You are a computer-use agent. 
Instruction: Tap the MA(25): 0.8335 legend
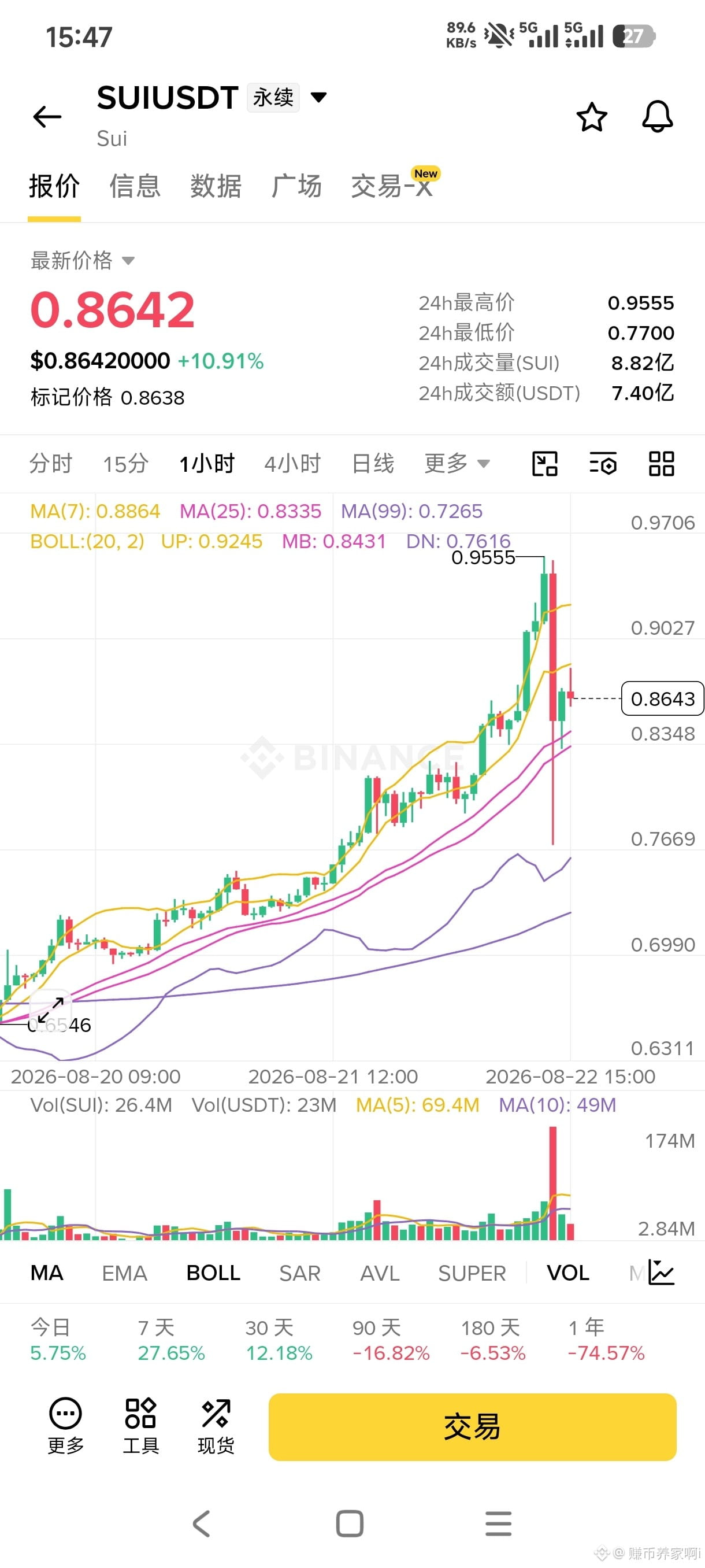coord(250,511)
